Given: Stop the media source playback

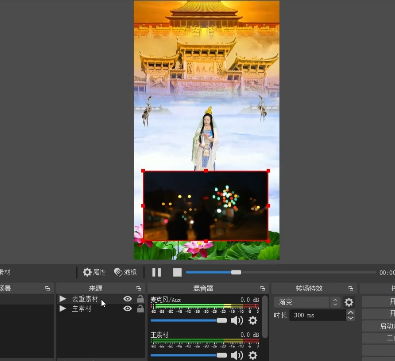Looking at the screenshot, I should (x=177, y=272).
